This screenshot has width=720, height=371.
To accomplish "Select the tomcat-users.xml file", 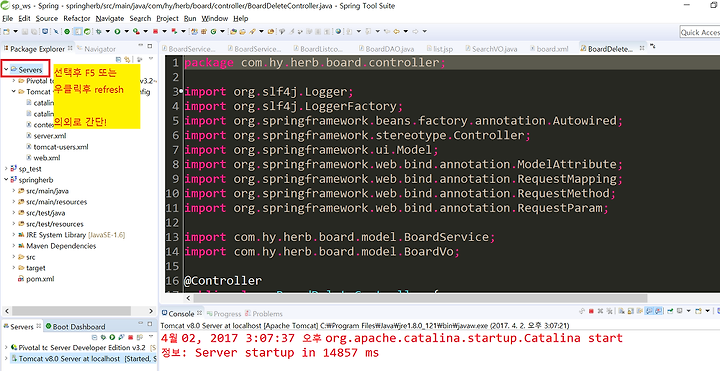I will point(57,147).
